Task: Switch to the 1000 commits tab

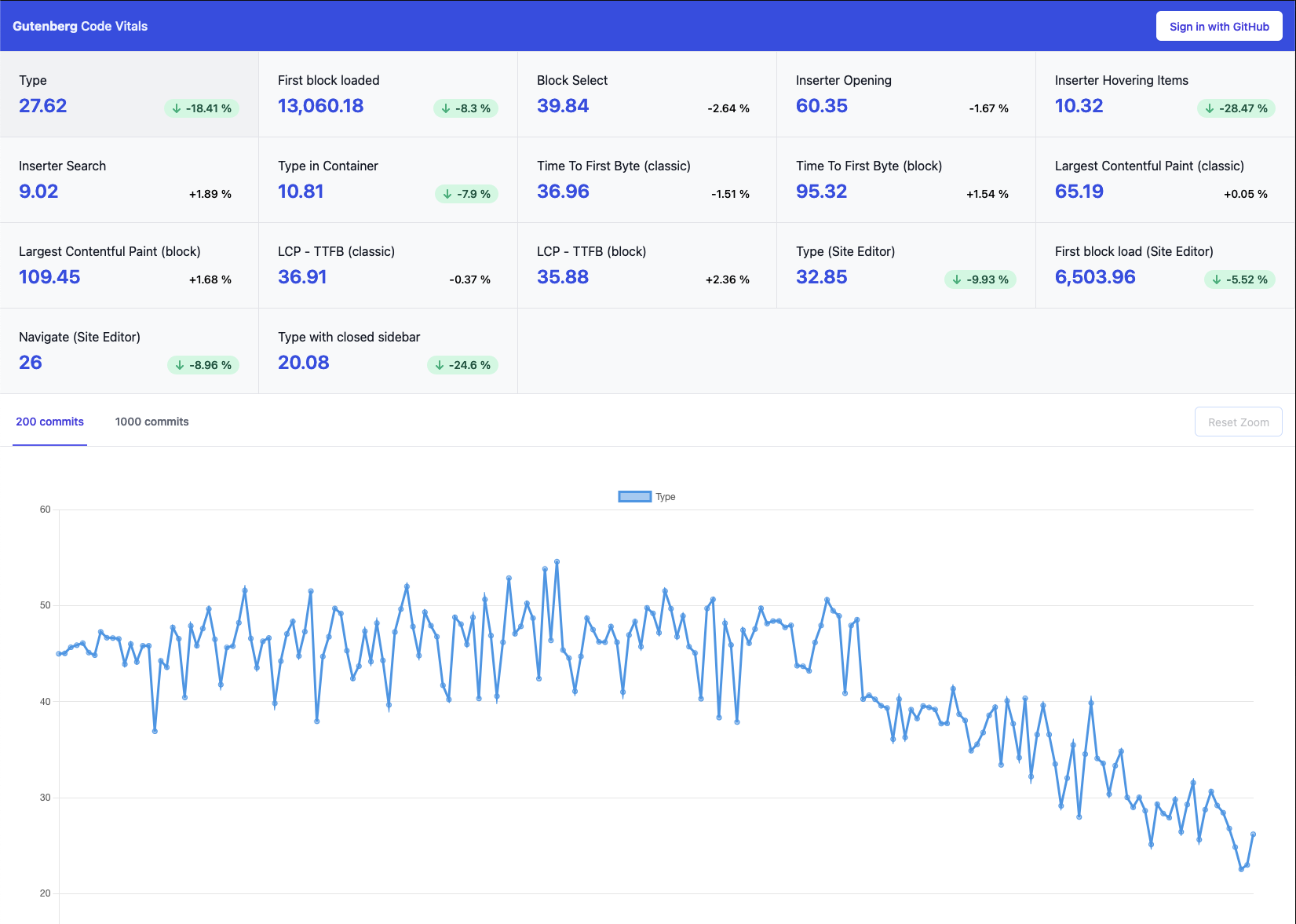Action: 152,422
